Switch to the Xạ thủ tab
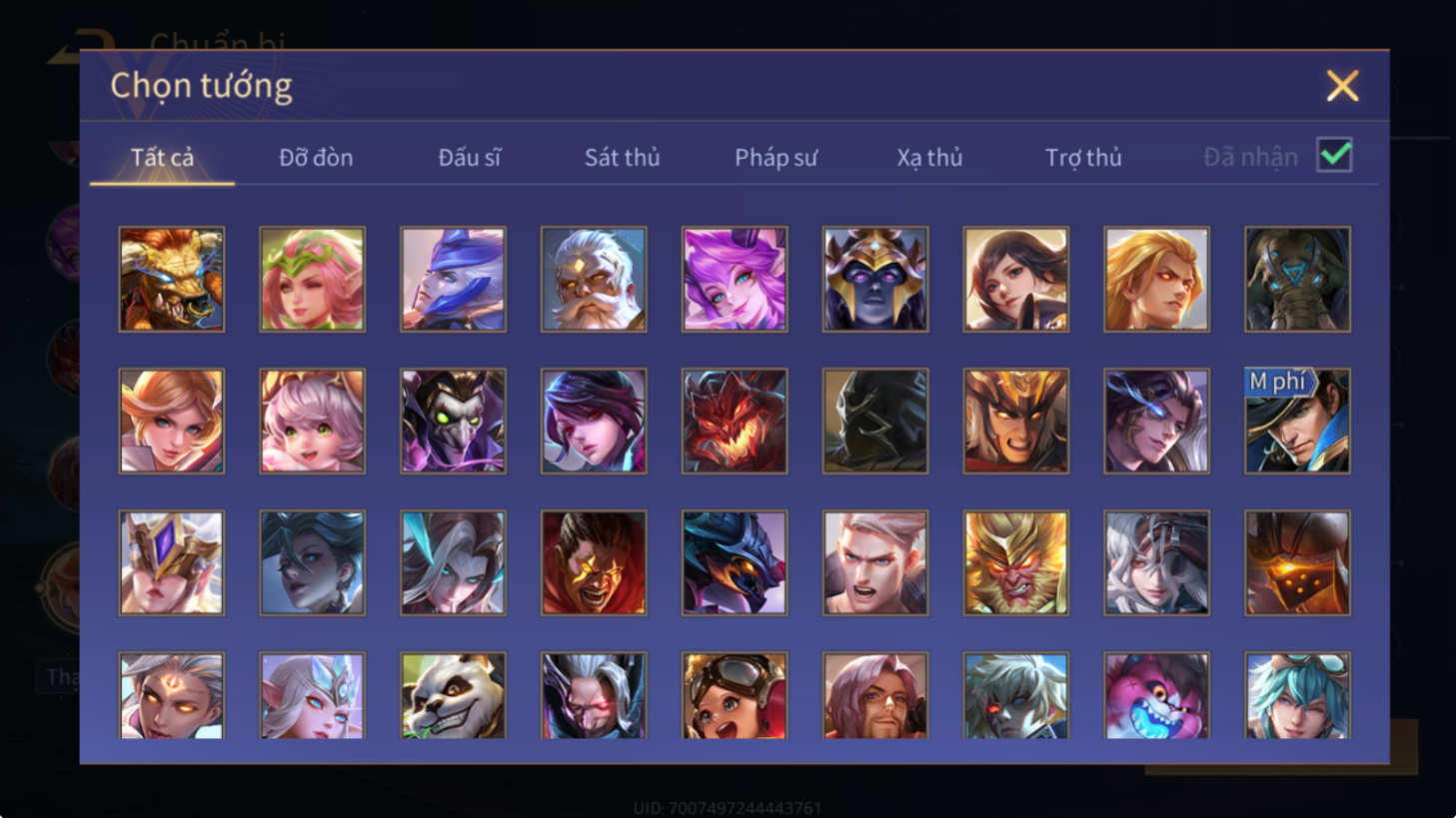Image resolution: width=1456 pixels, height=818 pixels. 929,157
